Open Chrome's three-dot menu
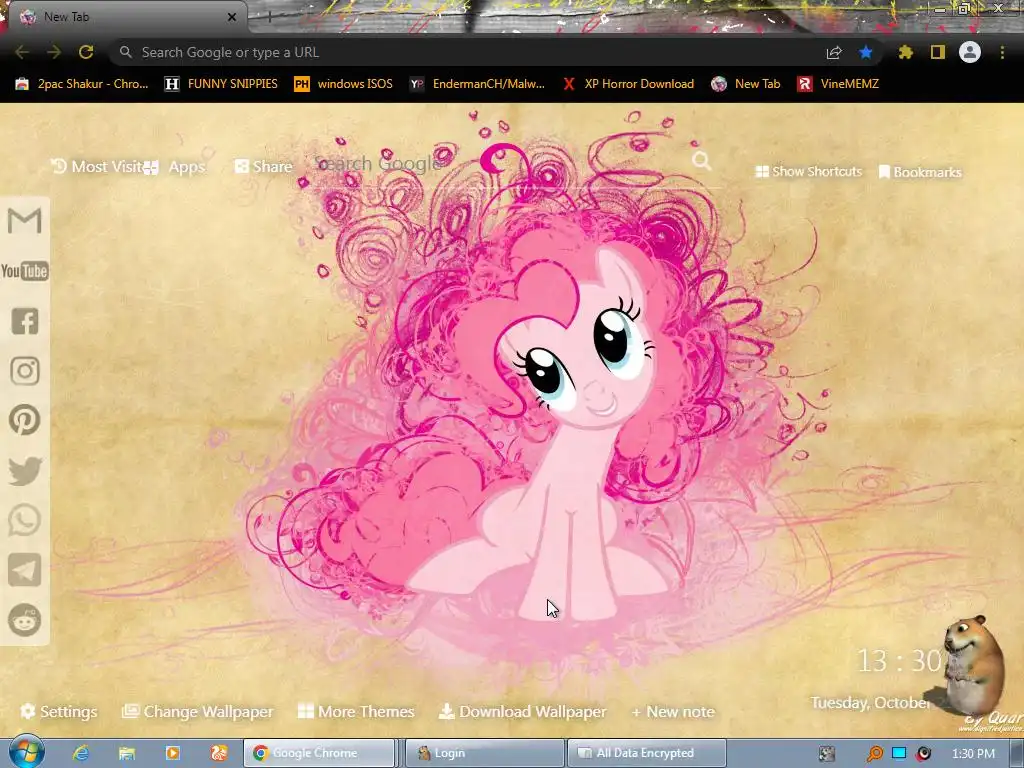This screenshot has width=1024, height=768. pos(1002,52)
